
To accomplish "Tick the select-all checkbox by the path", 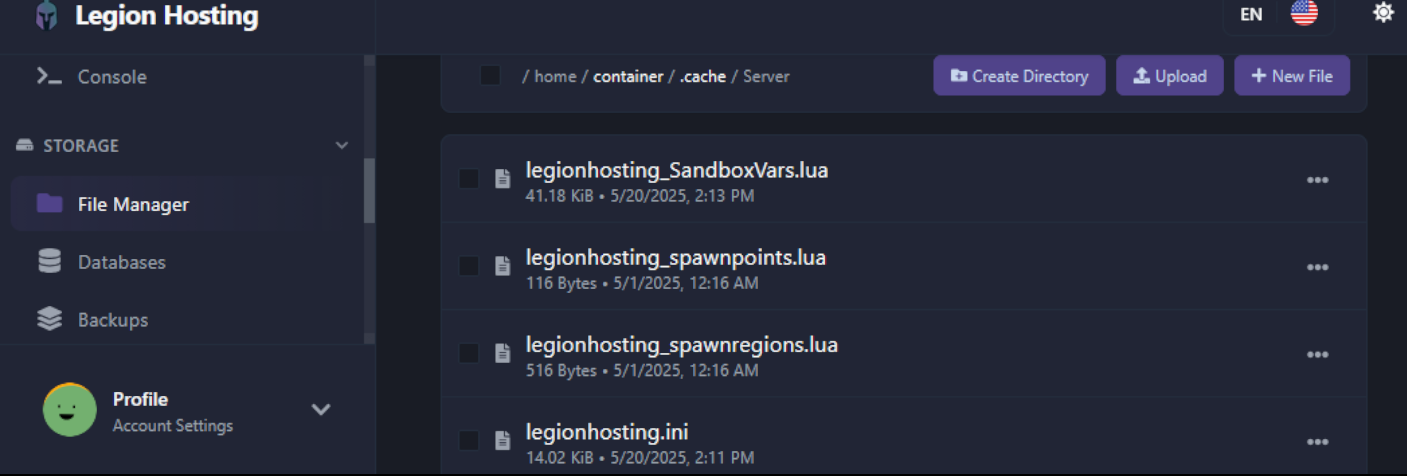I will point(490,75).
